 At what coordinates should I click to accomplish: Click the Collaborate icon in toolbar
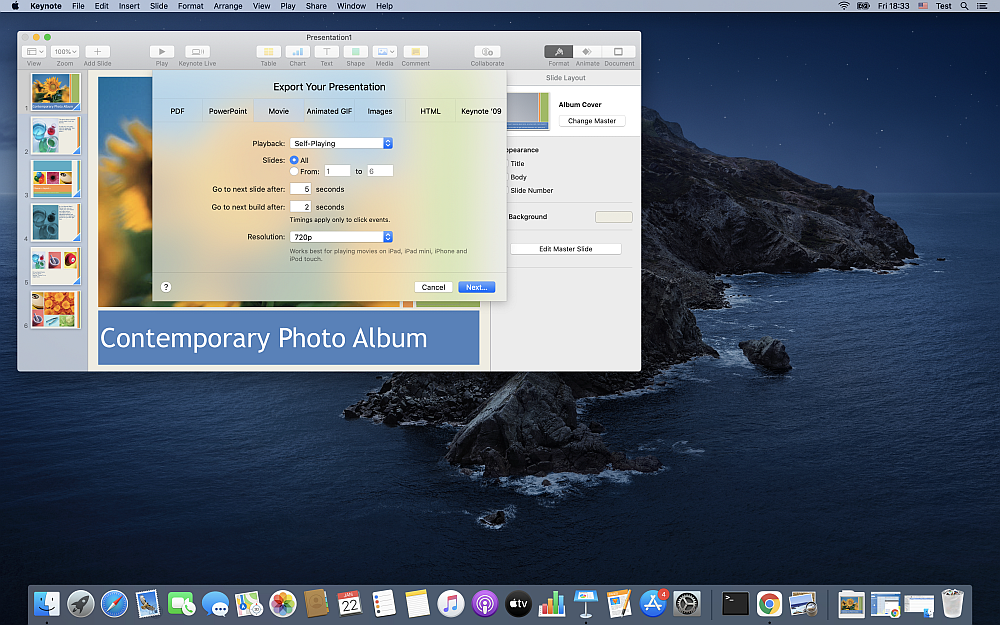pyautogui.click(x=487, y=51)
